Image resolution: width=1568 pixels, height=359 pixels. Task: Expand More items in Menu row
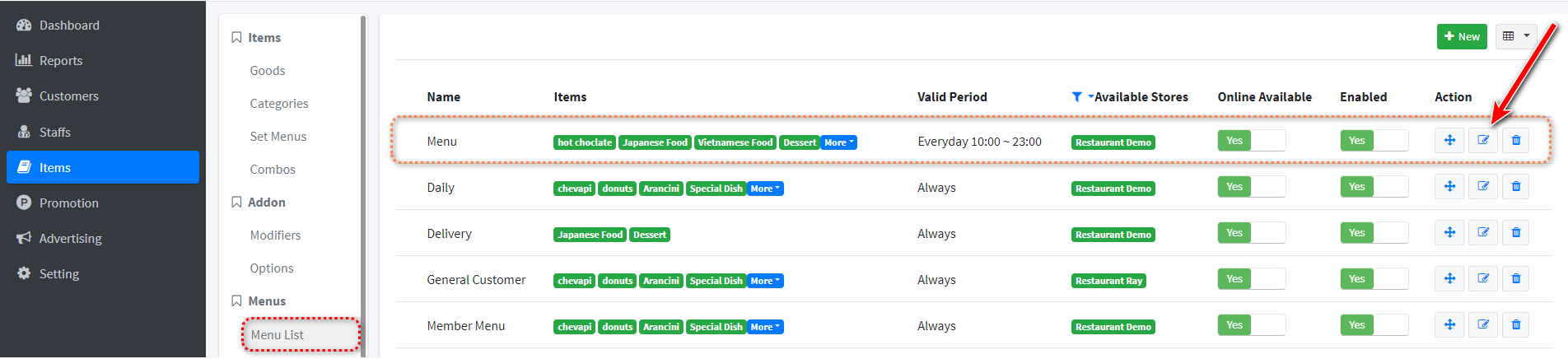click(x=839, y=142)
